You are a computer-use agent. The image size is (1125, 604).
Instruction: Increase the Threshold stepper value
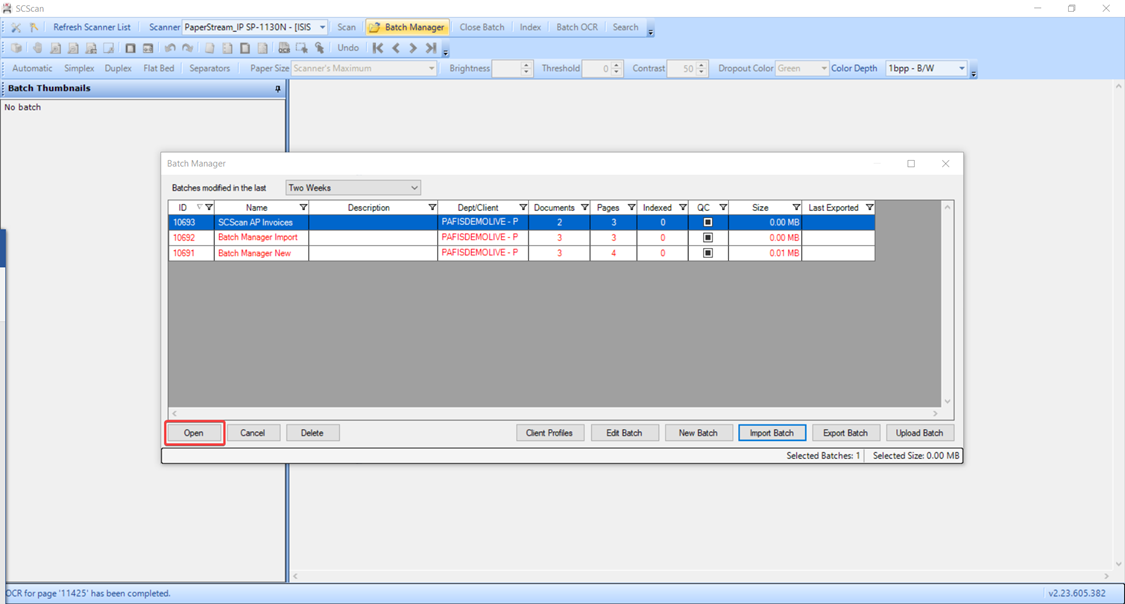617,65
